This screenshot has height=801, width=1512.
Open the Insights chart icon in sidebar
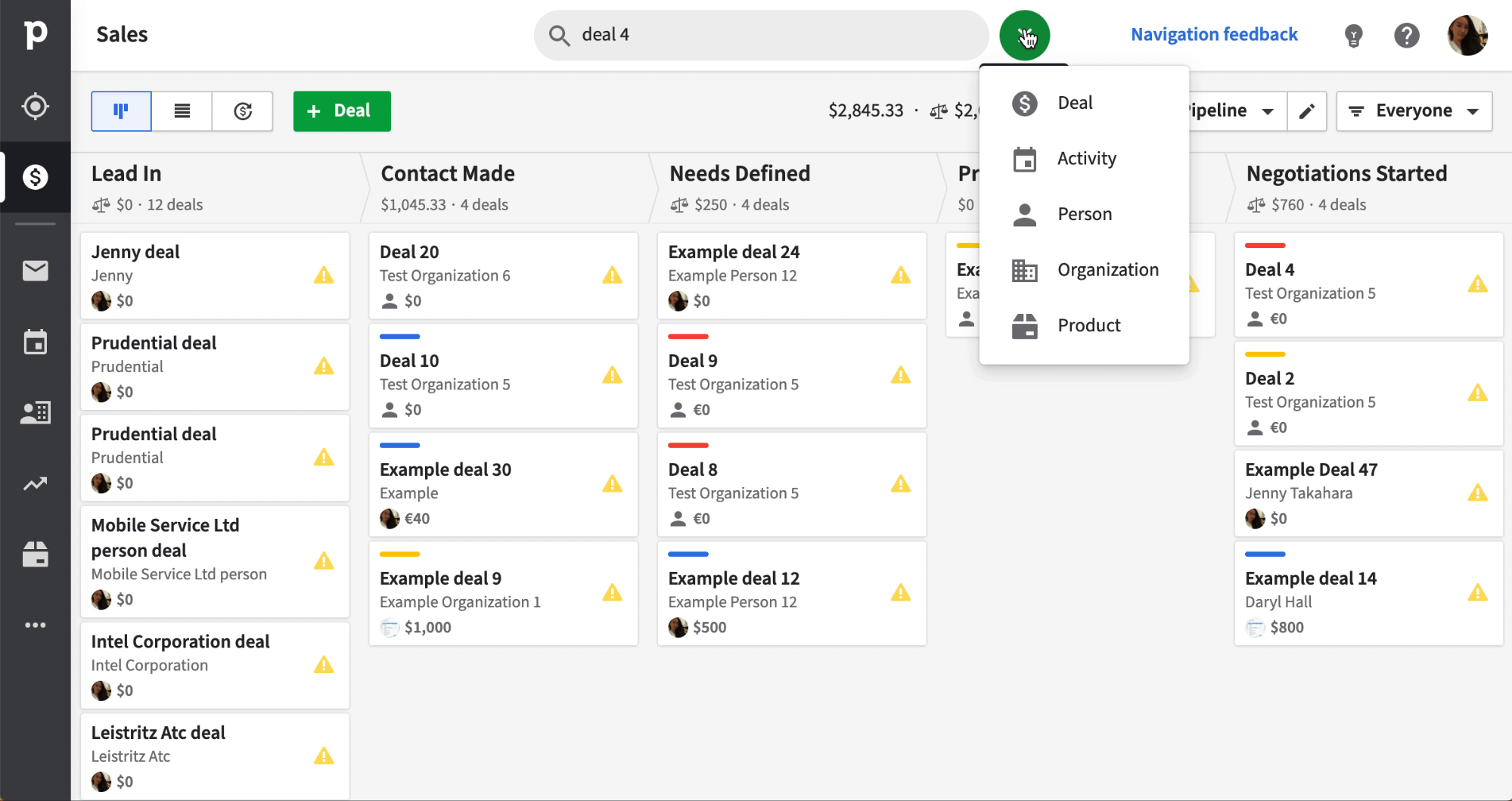tap(35, 484)
